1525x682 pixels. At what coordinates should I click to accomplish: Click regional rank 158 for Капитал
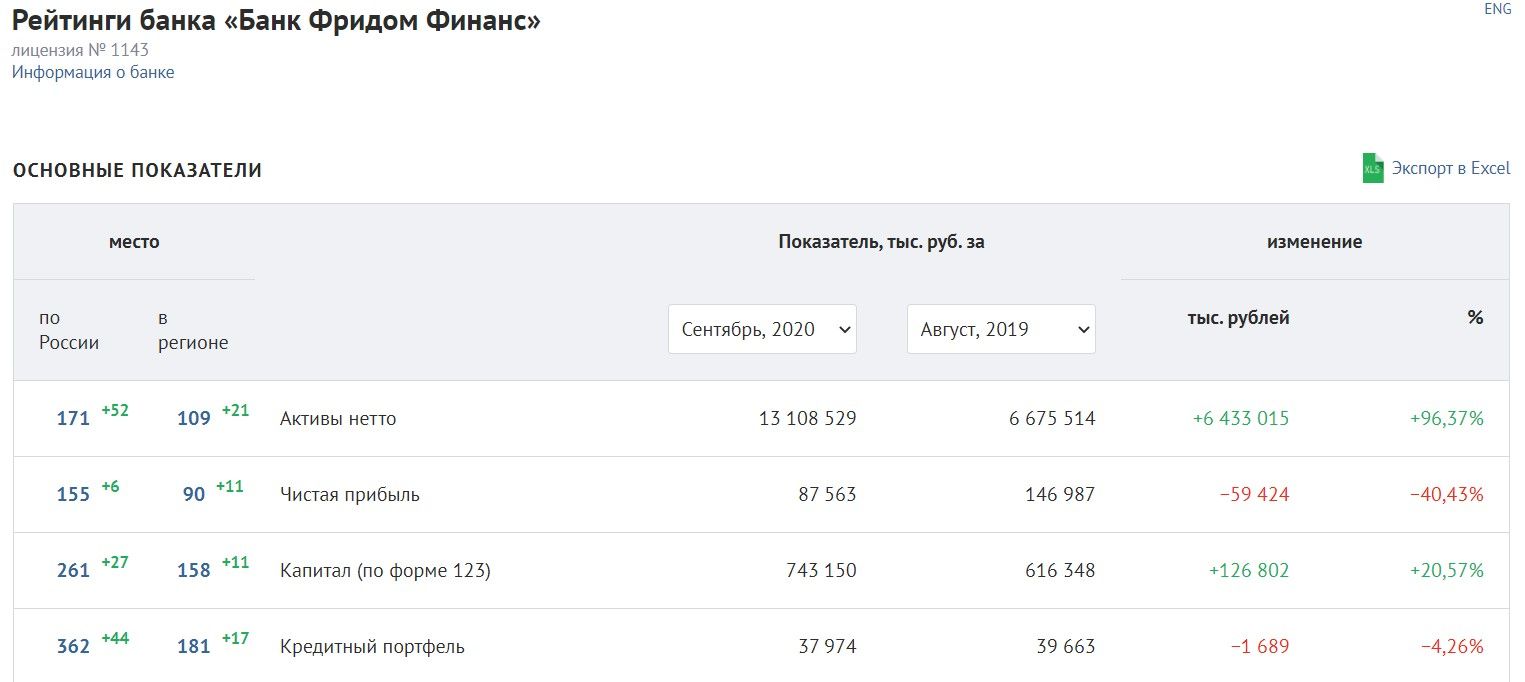pos(194,571)
